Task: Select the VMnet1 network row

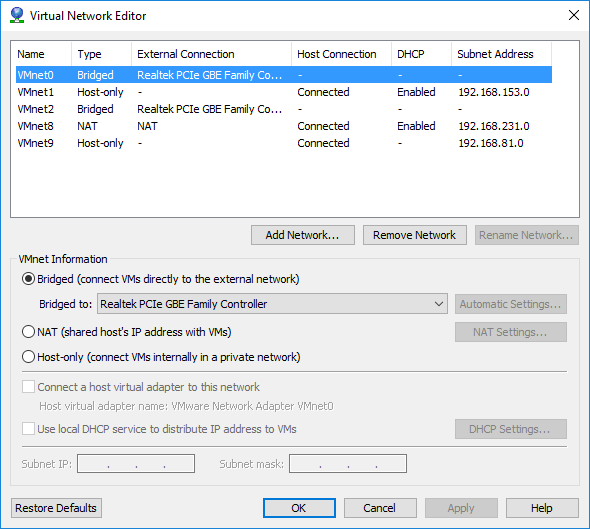Action: pyautogui.click(x=284, y=92)
